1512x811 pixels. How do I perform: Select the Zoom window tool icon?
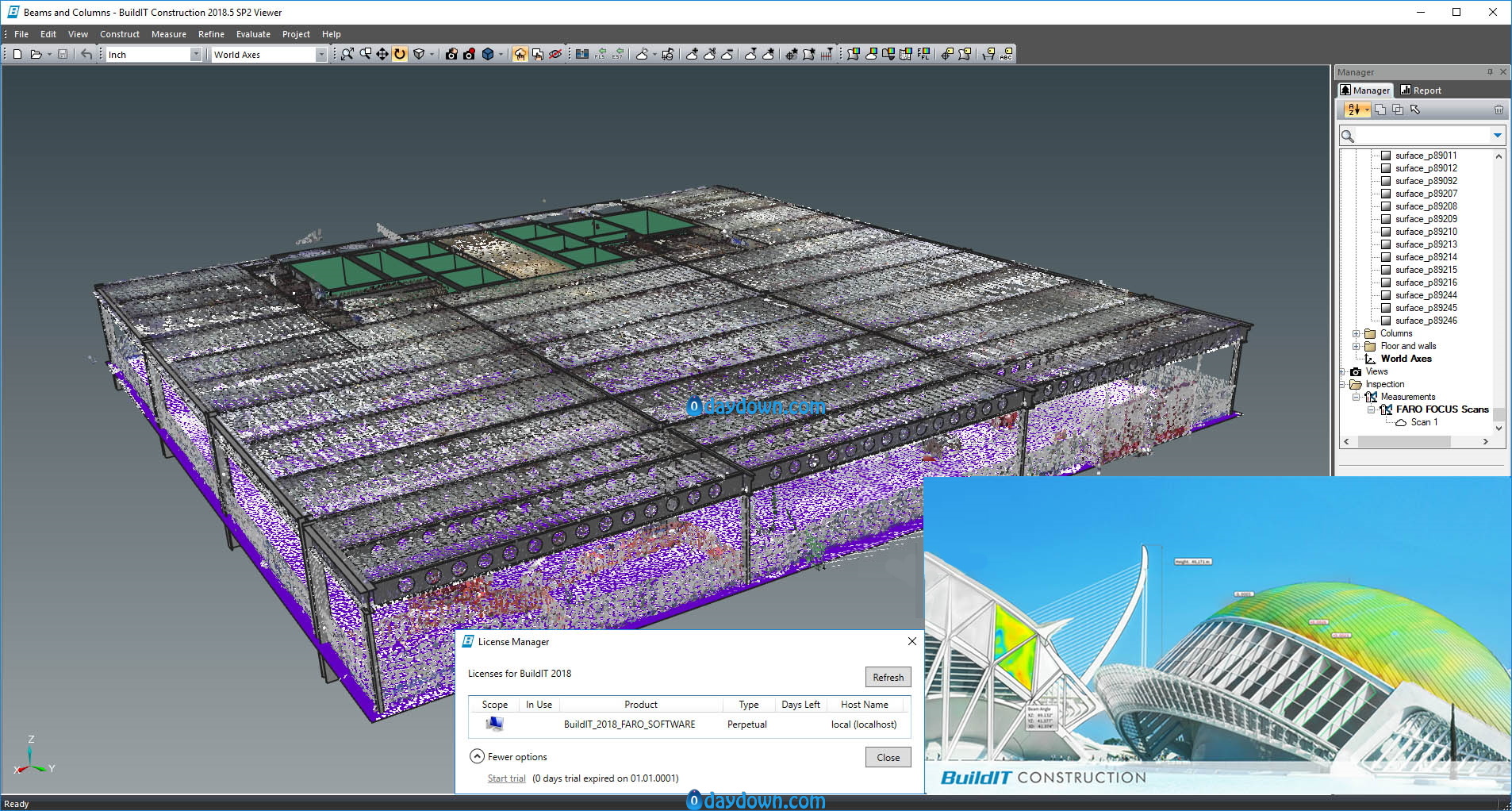pos(366,54)
